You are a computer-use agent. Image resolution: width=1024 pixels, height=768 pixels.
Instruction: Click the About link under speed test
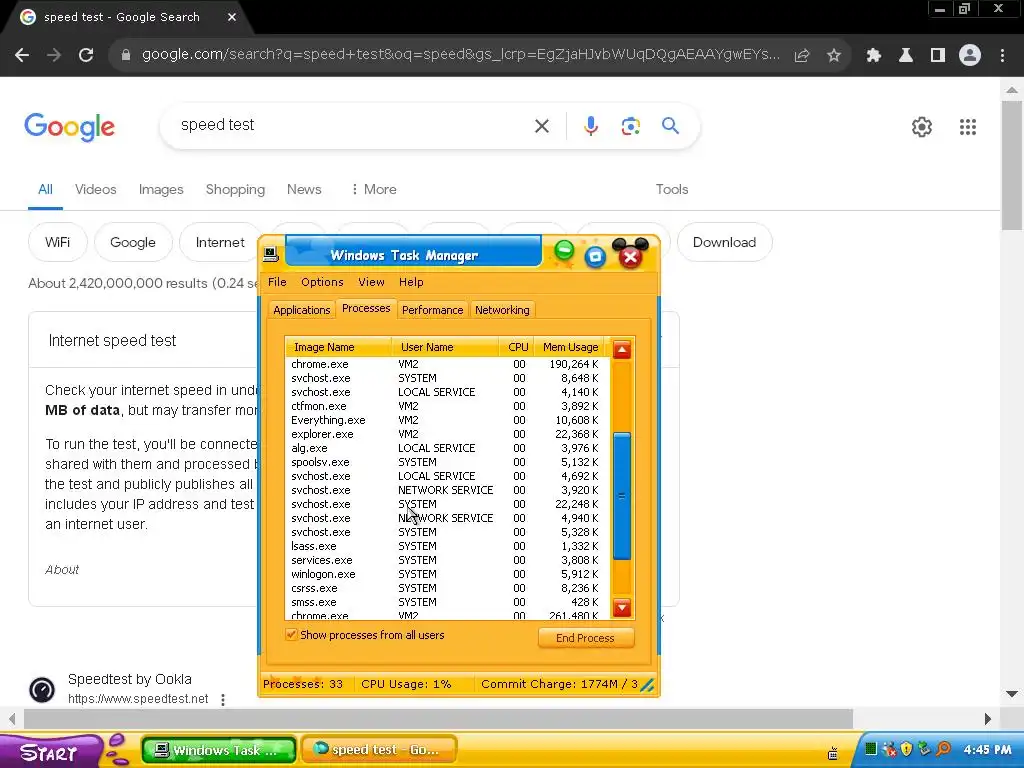pyautogui.click(x=62, y=569)
